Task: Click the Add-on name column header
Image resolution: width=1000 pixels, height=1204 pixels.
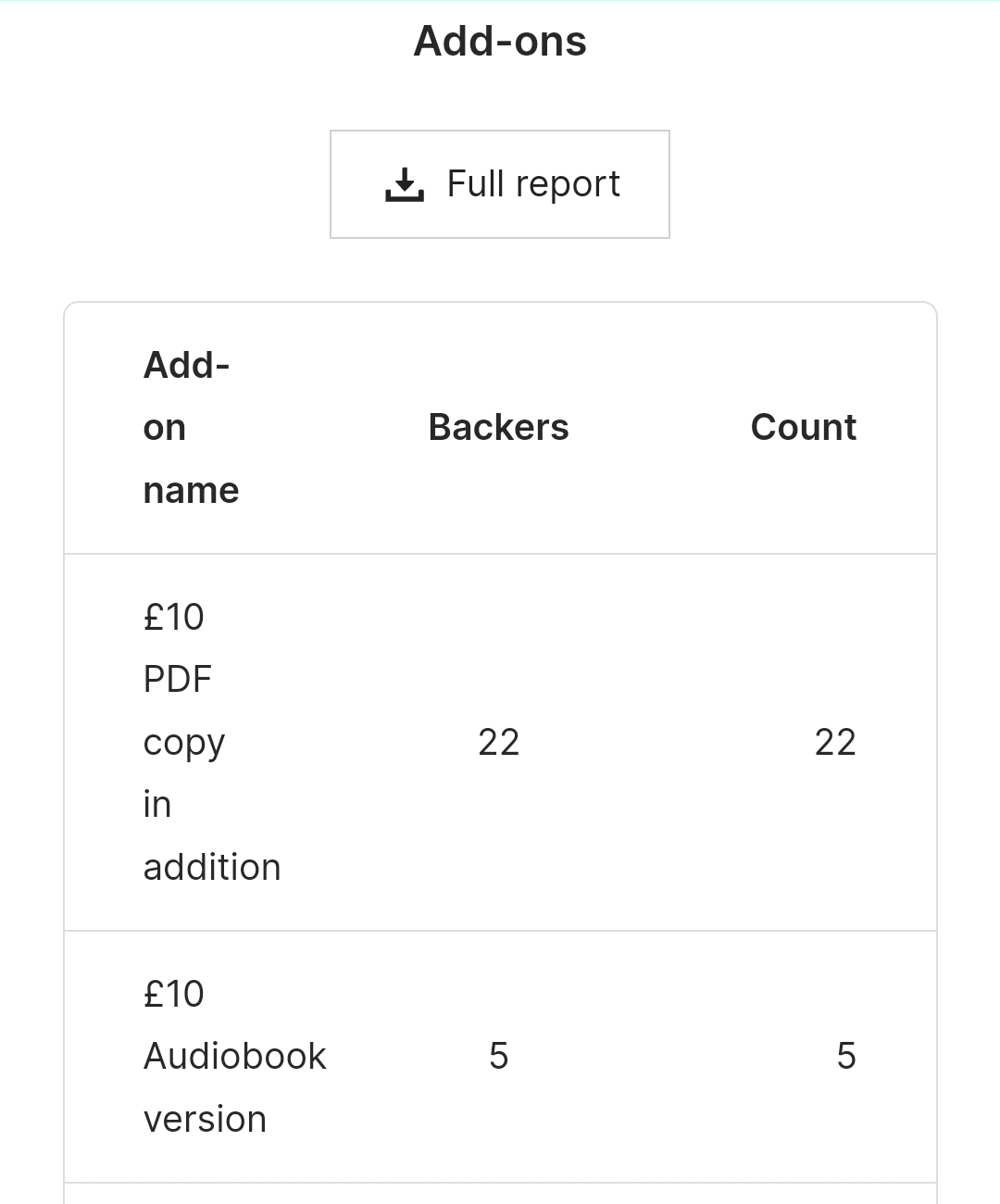Action: point(190,426)
